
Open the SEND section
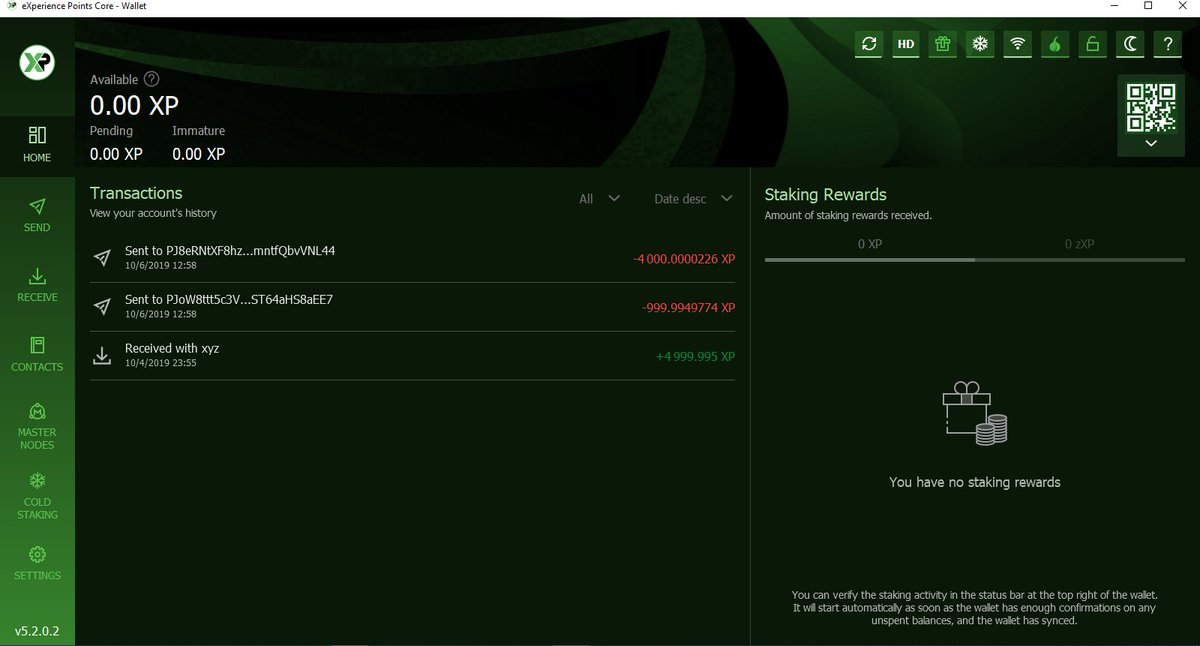pyautogui.click(x=37, y=214)
